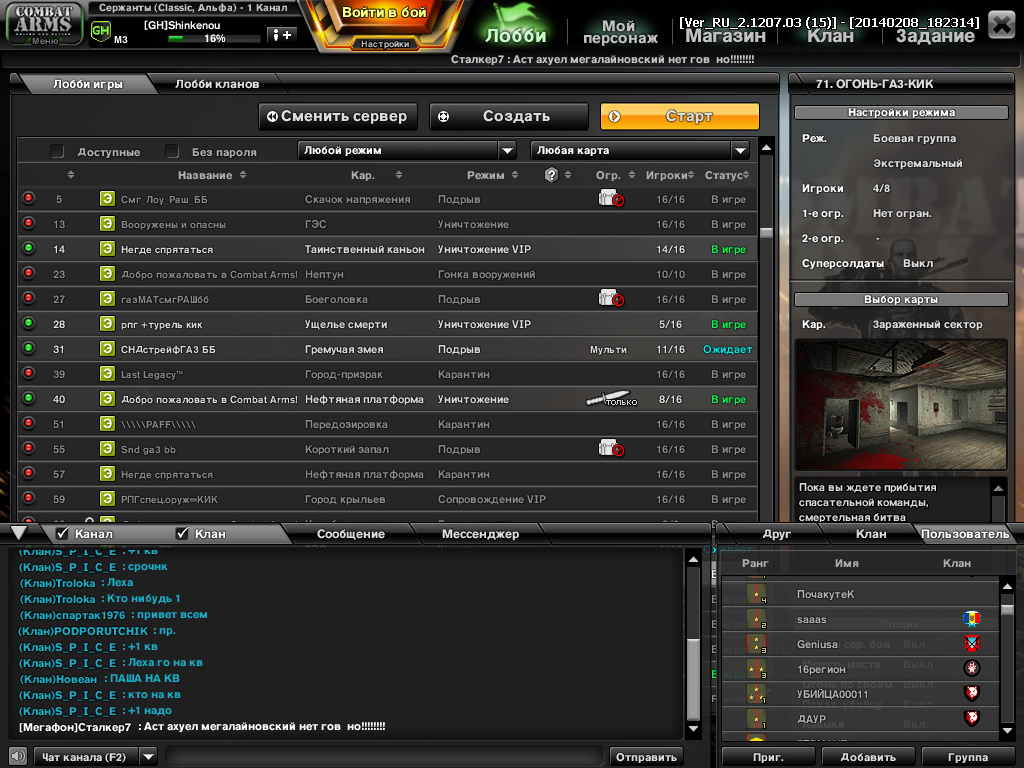This screenshot has height=768, width=1024.
Task: Enable the Без пароля checkbox
Action: coord(172,152)
